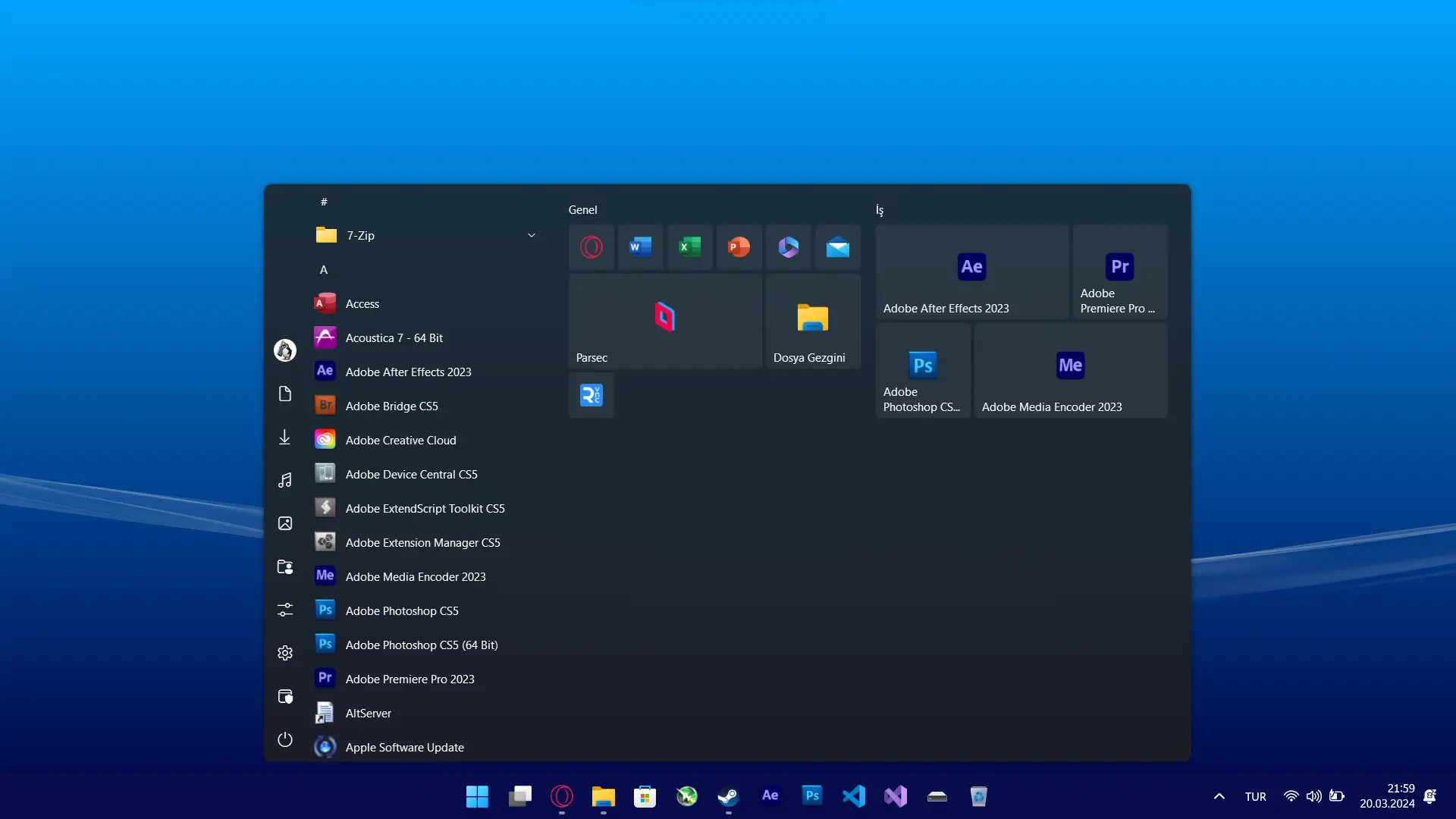Open Photoshop from the taskbar
This screenshot has height=819, width=1456.
click(812, 796)
